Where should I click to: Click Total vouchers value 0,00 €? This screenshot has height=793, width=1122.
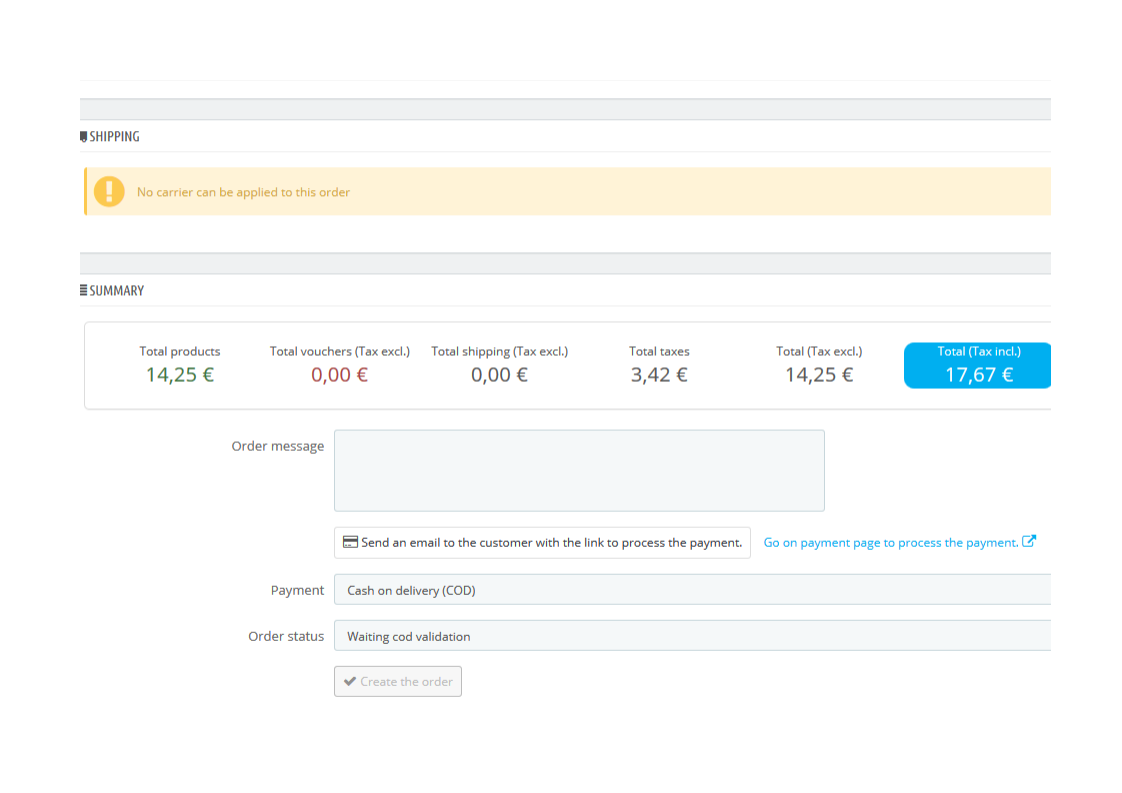tap(339, 374)
